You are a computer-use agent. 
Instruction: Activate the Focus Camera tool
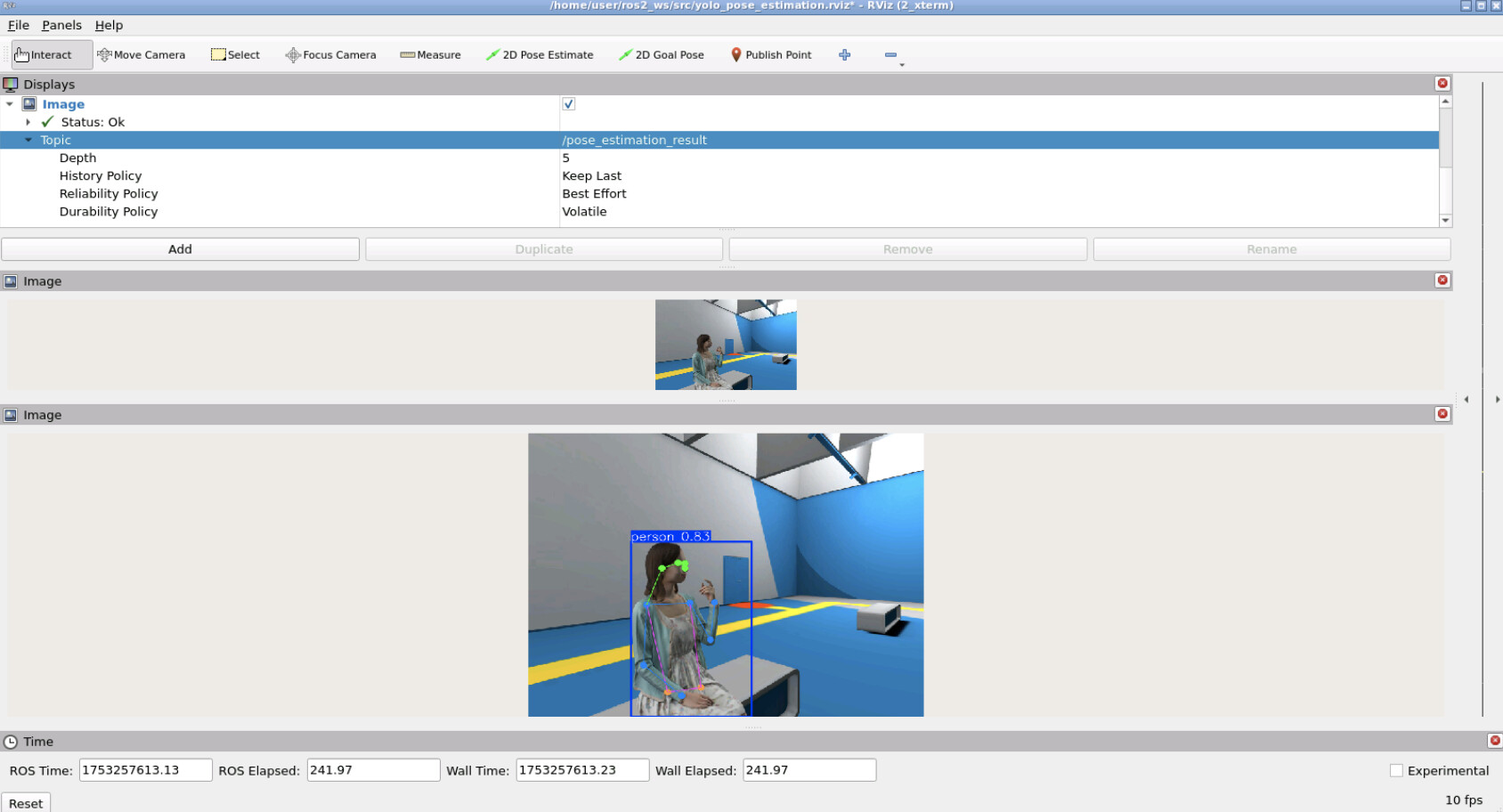(330, 55)
